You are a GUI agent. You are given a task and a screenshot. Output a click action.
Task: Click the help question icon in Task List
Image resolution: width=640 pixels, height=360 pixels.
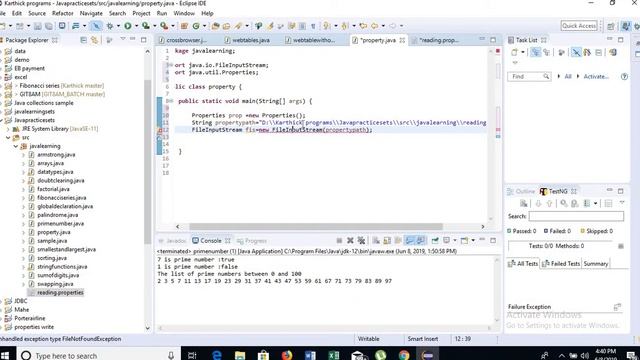[x=624, y=76]
